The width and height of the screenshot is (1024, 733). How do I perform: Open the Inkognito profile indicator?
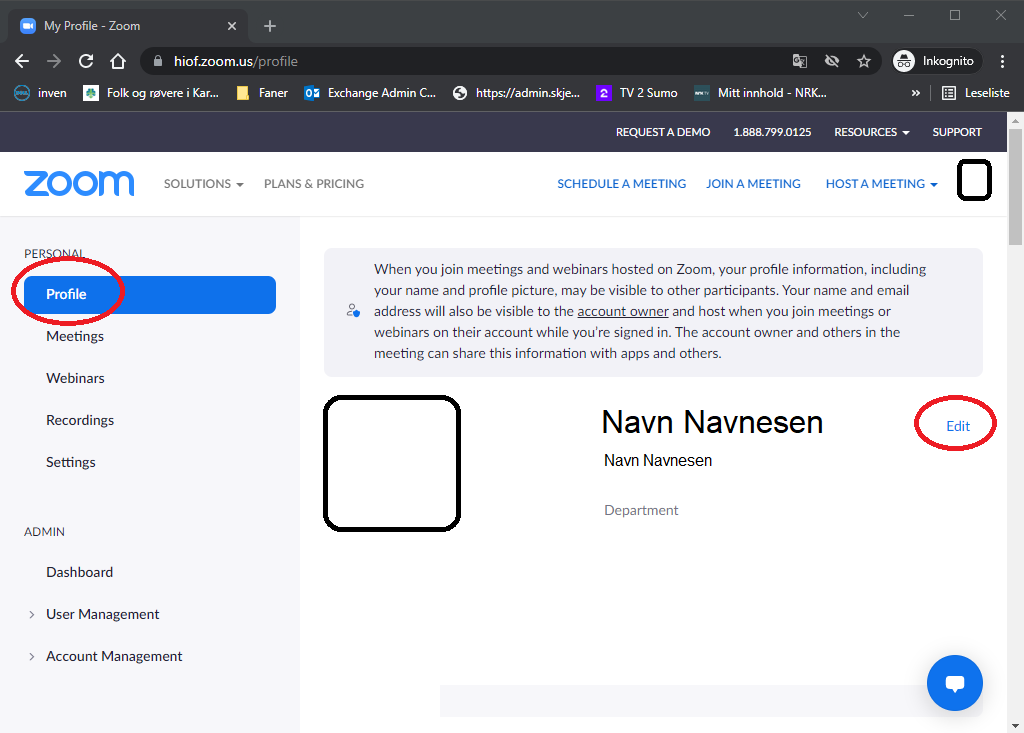[x=937, y=61]
